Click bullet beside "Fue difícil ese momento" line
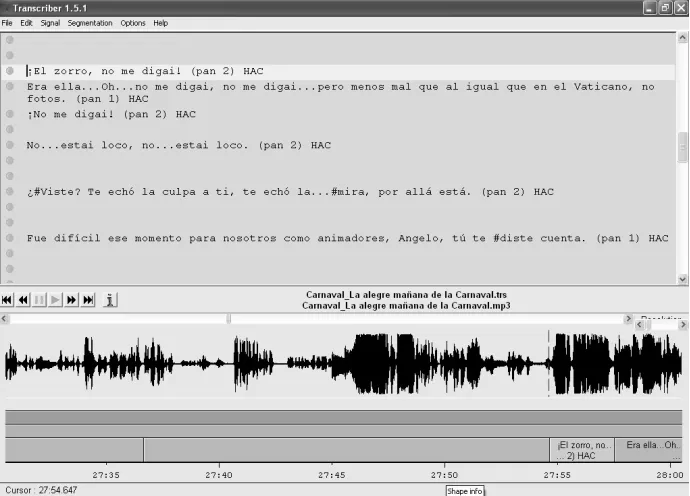 [10, 238]
